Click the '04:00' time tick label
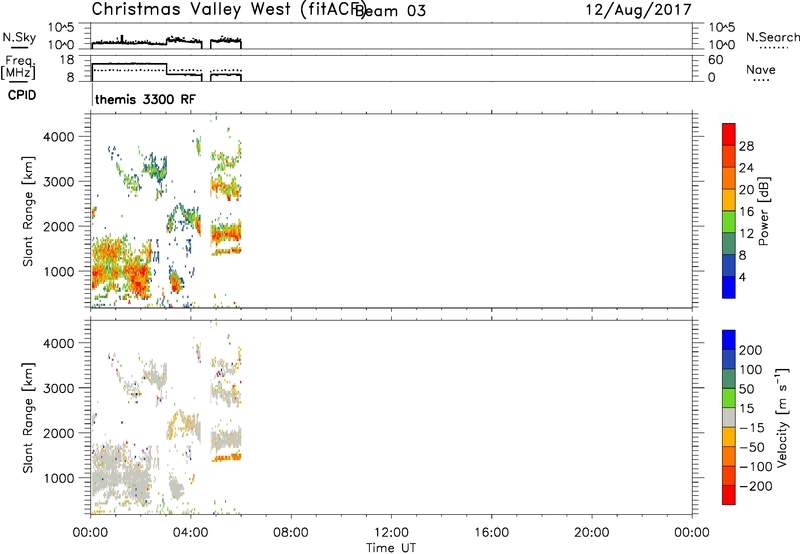This screenshot has width=800, height=554. (190, 533)
